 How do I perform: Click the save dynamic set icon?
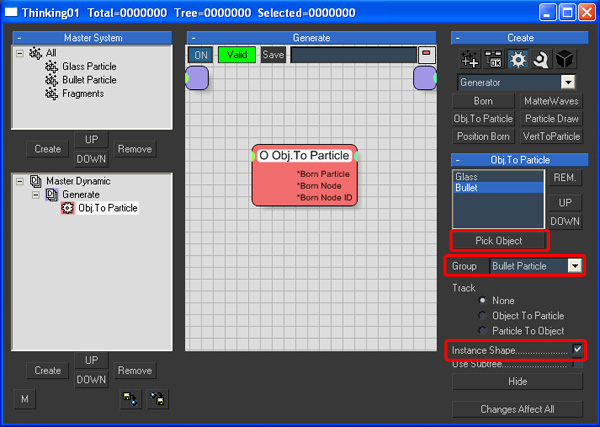coord(157,399)
